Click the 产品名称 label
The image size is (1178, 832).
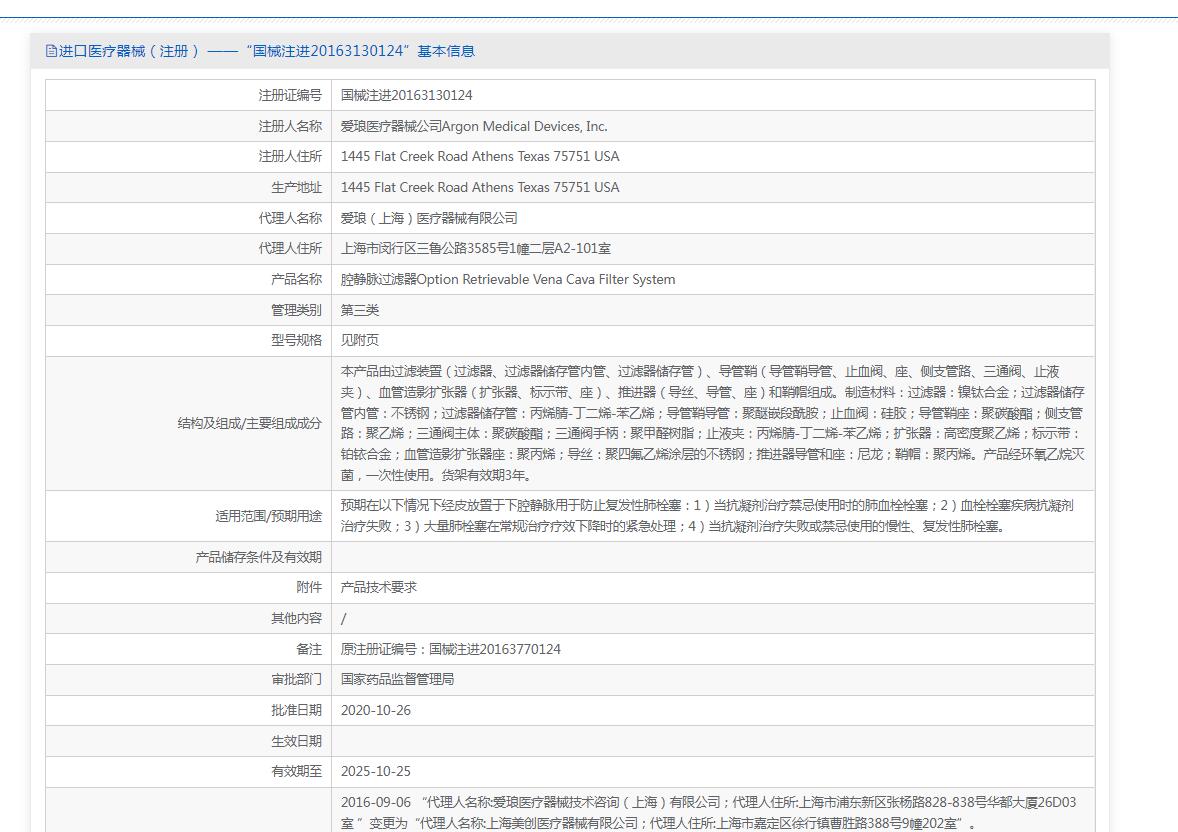296,279
